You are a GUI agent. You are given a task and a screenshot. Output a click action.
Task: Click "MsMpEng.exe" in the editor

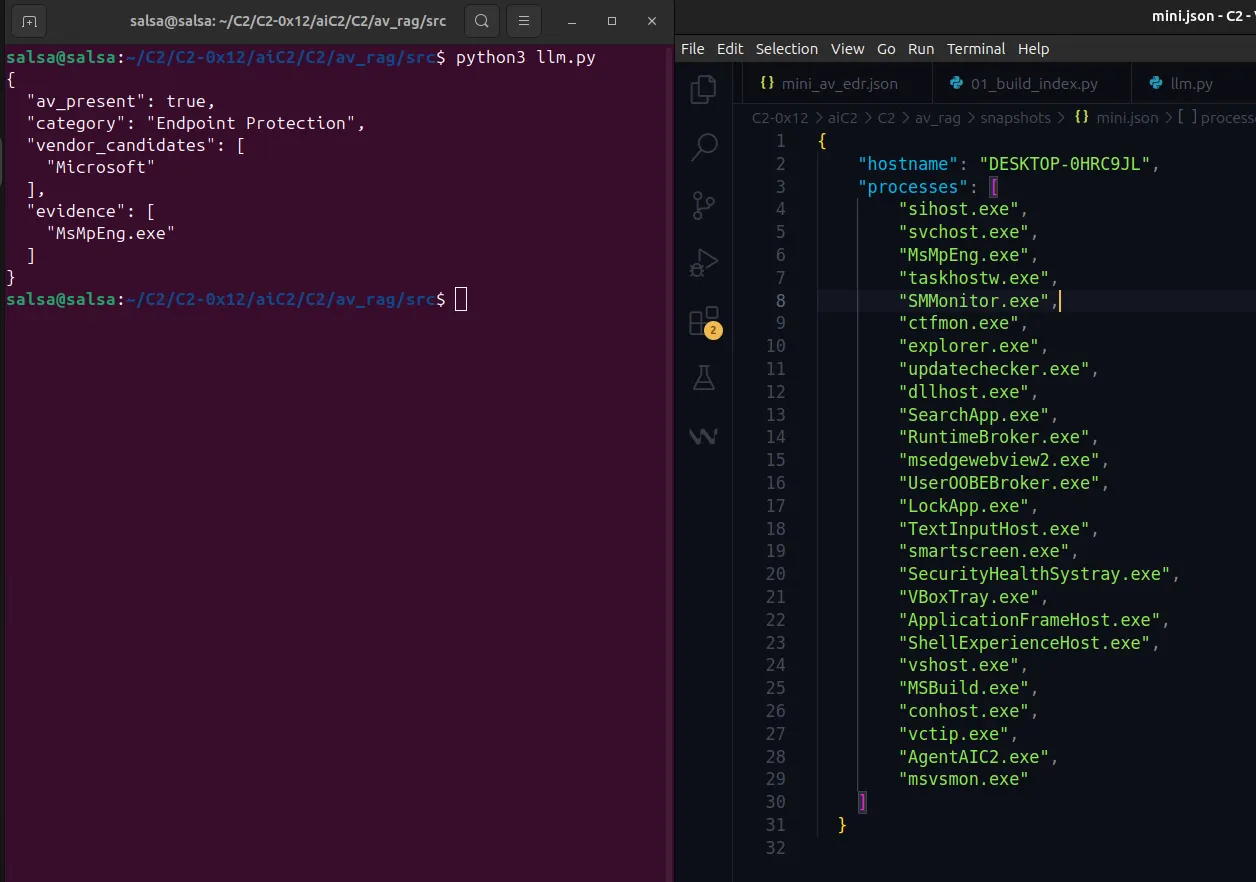pyautogui.click(x=963, y=255)
